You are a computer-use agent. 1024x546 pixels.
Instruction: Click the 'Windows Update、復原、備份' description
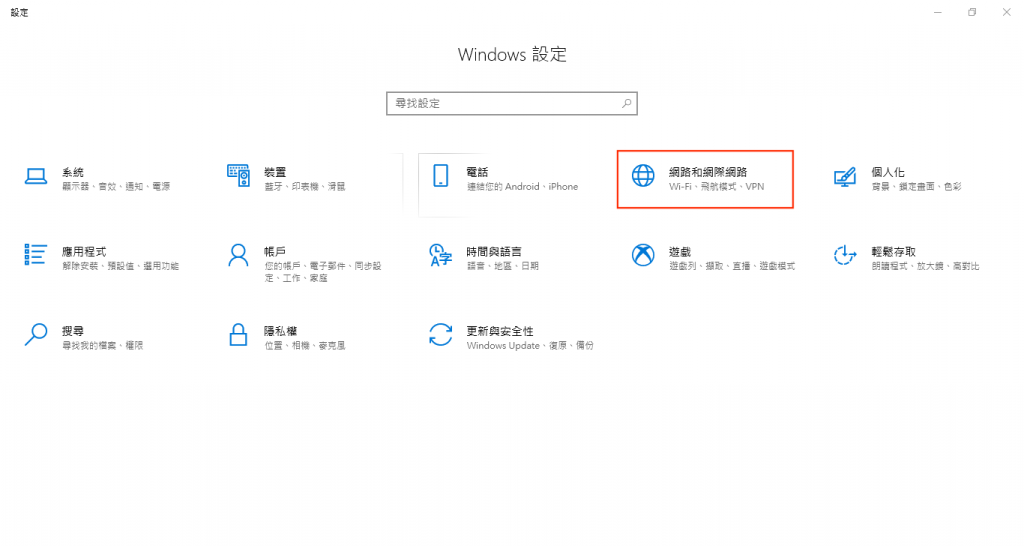[x=530, y=345]
